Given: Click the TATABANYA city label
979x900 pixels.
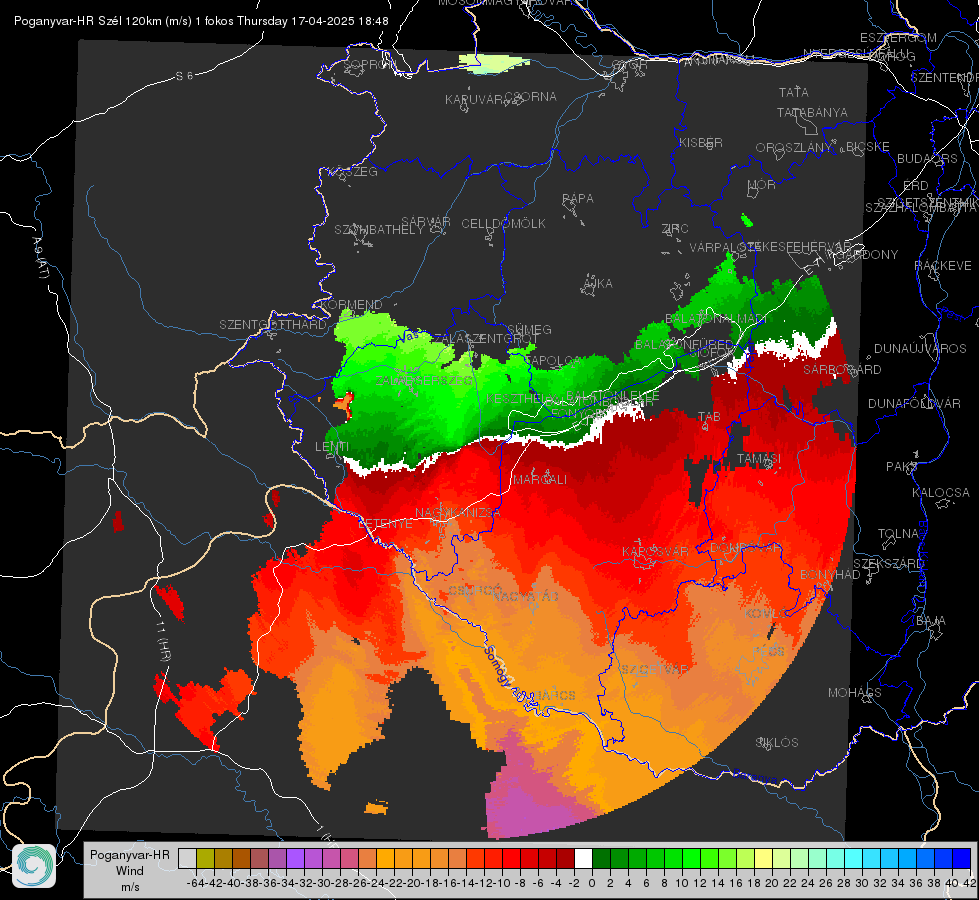Looking at the screenshot, I should 812,112.
